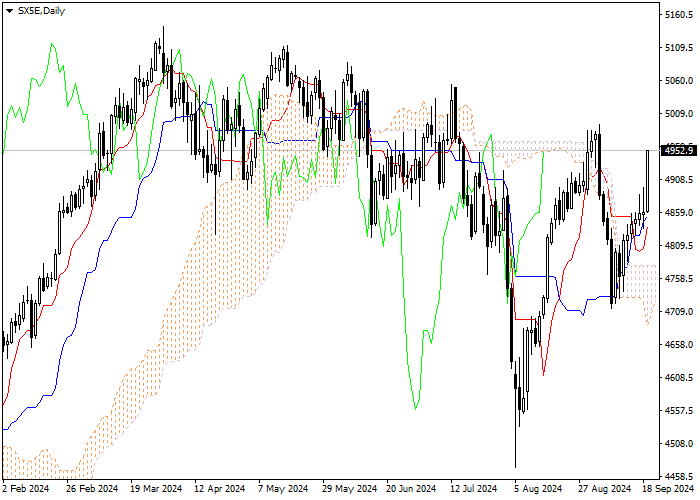
Task: Select the 4758.5 price axis label
Action: coord(679,279)
